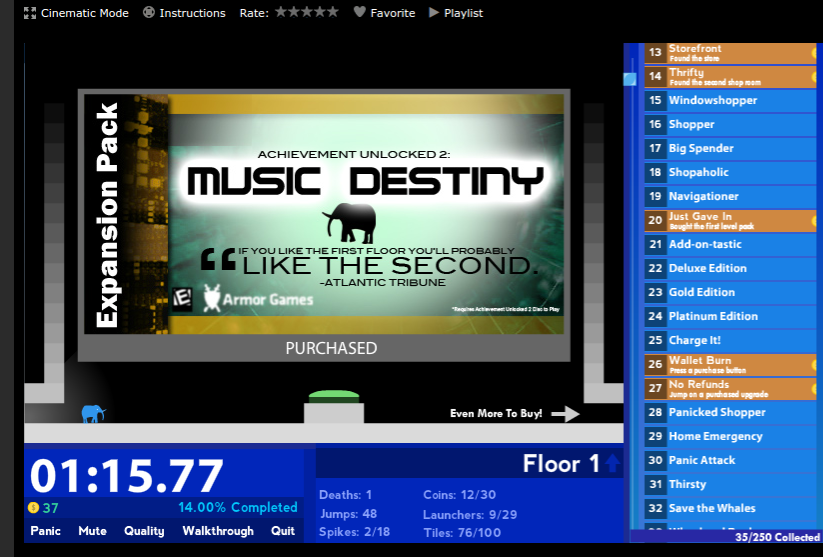Click the 35/250 Collected counter
823x557 pixels.
click(x=777, y=537)
